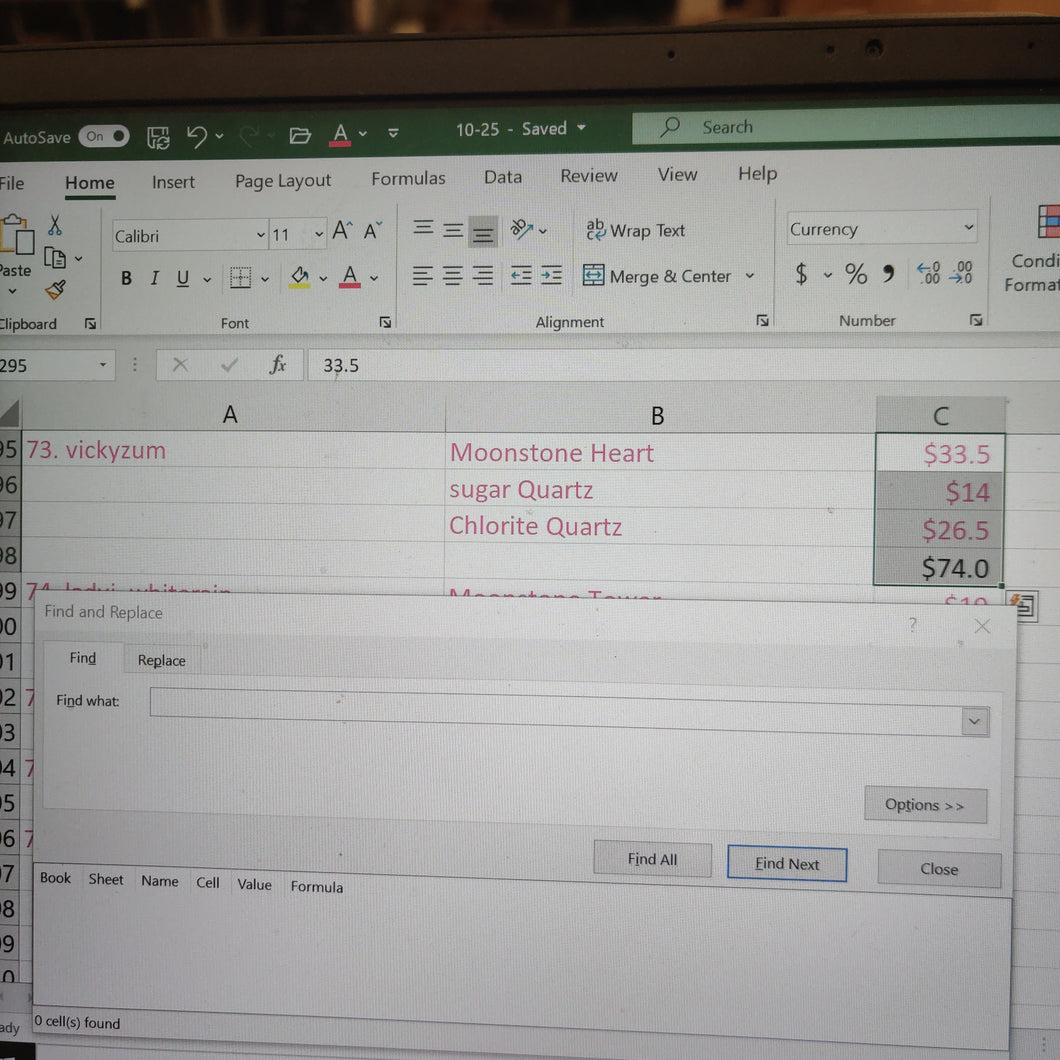Click the Find Next button

(x=787, y=863)
